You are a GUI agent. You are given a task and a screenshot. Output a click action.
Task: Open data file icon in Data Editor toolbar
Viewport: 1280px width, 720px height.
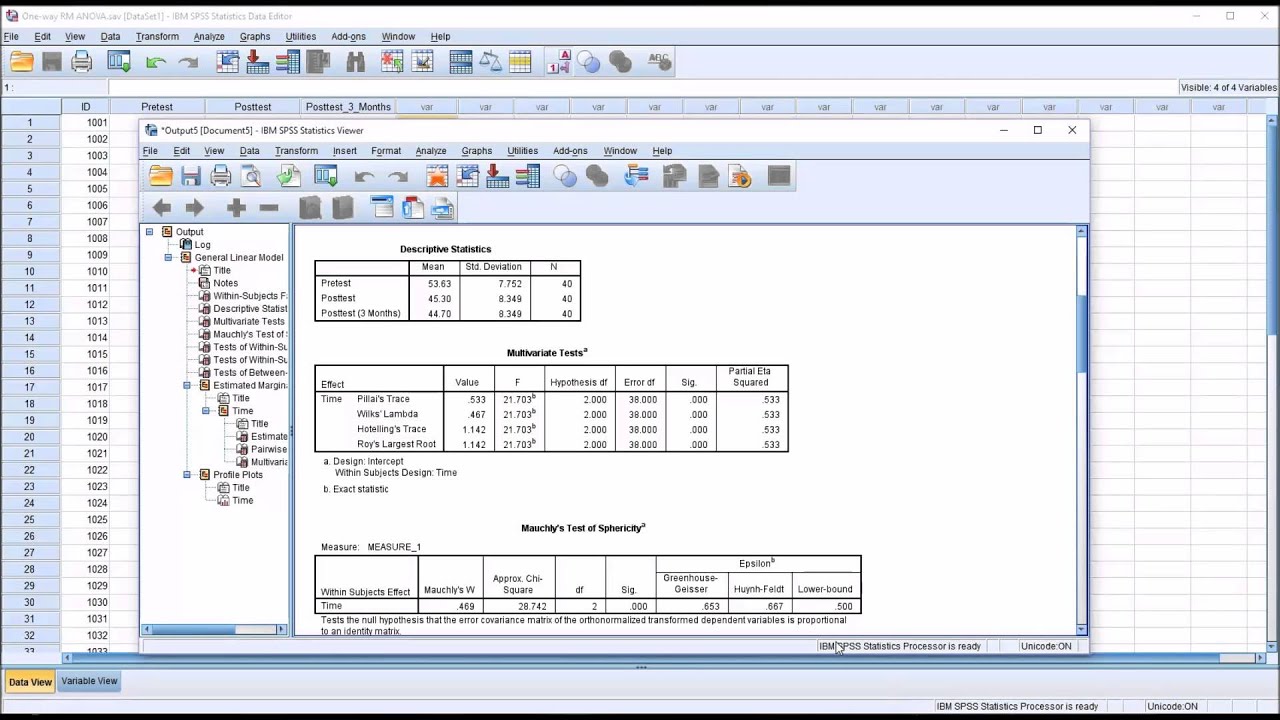pyautogui.click(x=22, y=62)
